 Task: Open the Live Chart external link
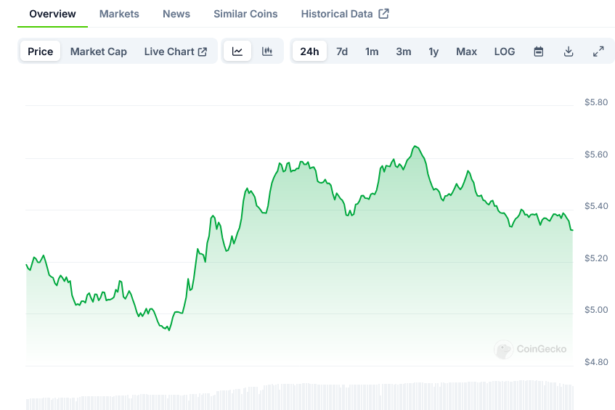(x=175, y=51)
